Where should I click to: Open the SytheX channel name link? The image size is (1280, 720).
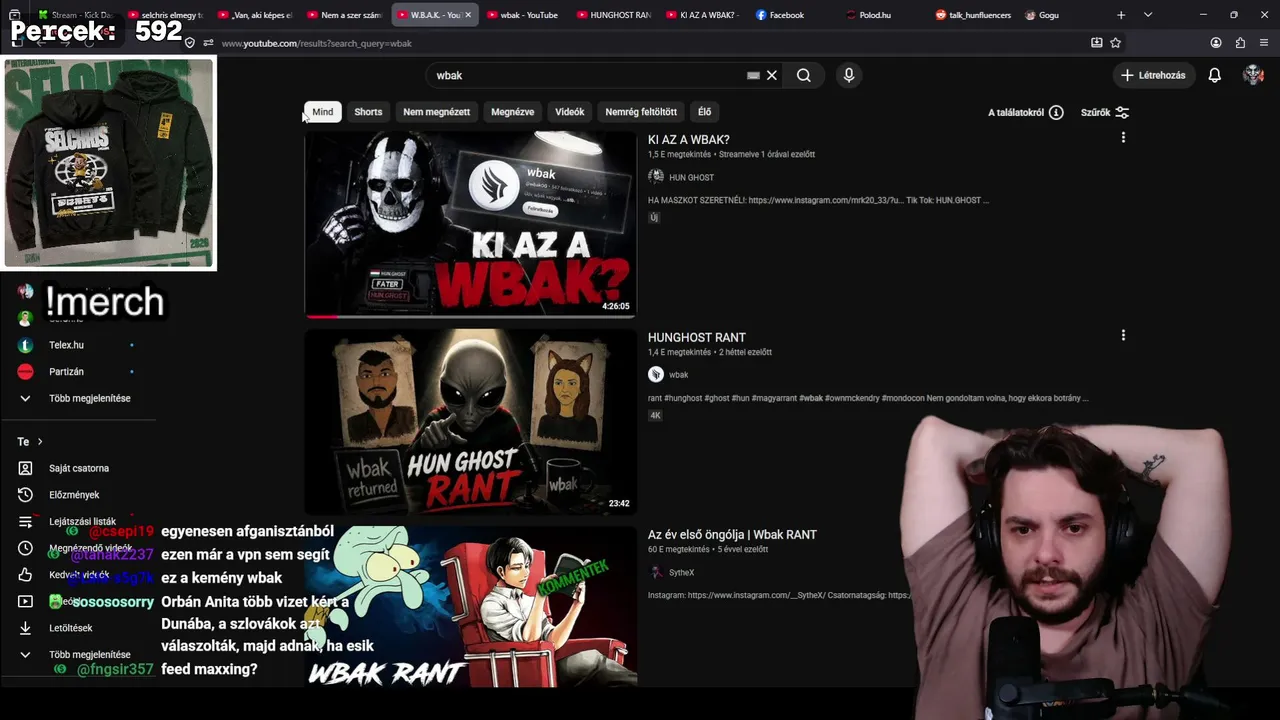(x=682, y=572)
